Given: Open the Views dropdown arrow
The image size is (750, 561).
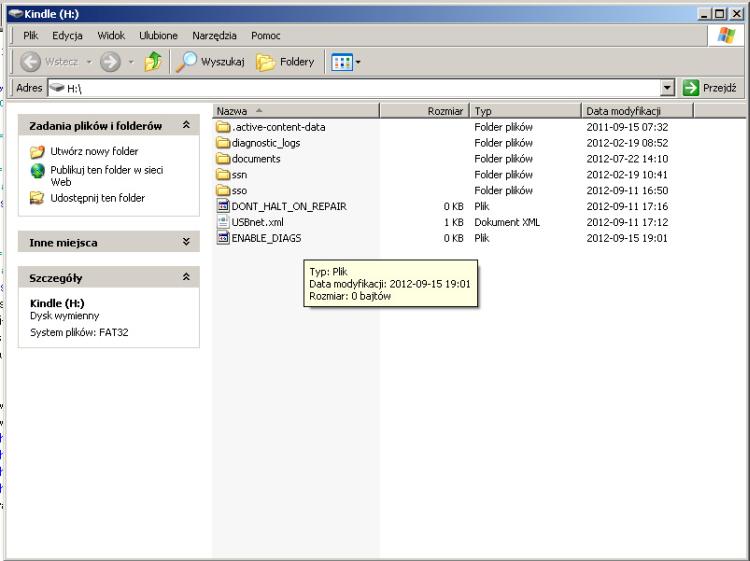Looking at the screenshot, I should point(358,62).
